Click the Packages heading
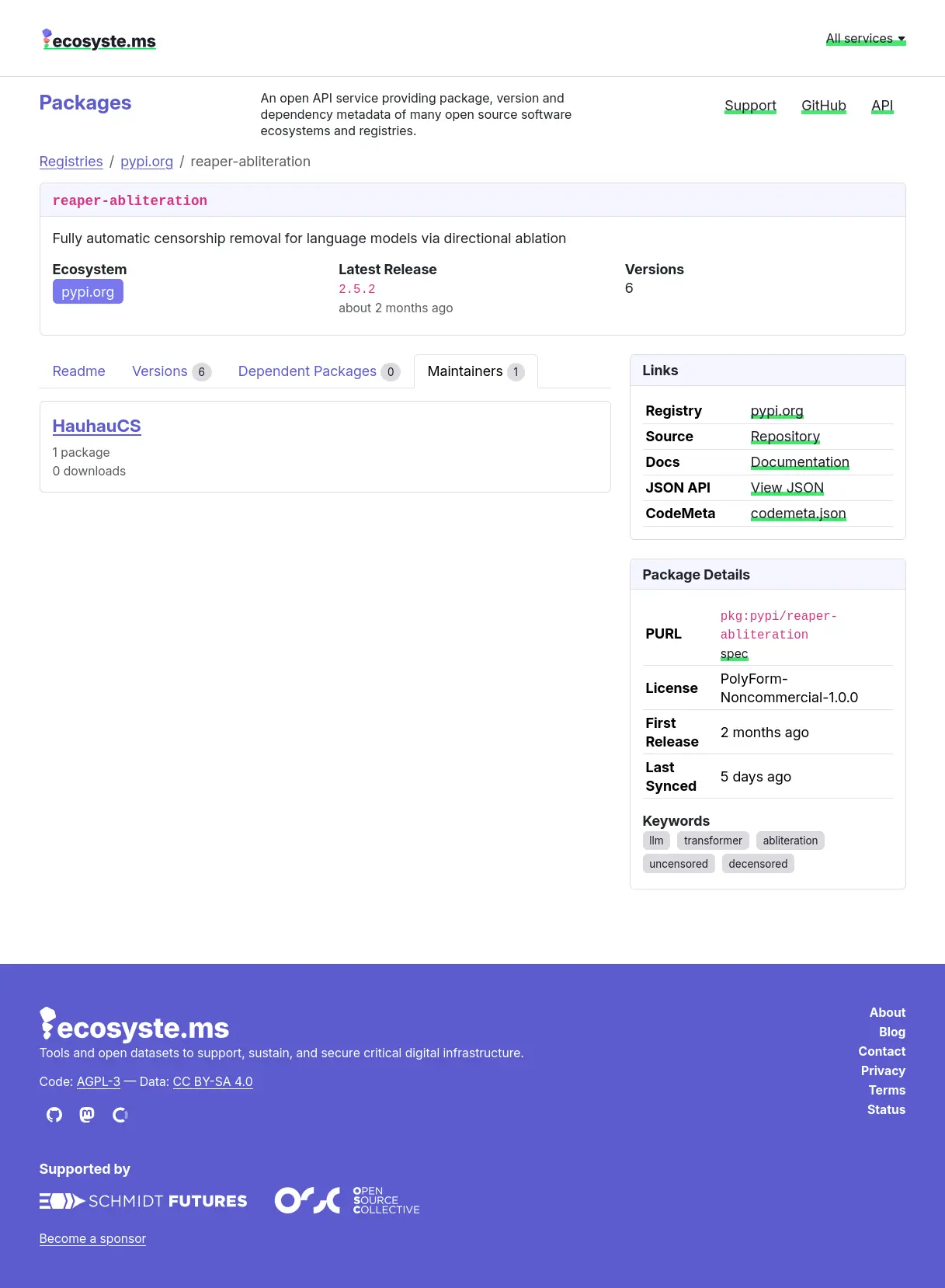Viewport: 945px width, 1288px height. pos(85,103)
